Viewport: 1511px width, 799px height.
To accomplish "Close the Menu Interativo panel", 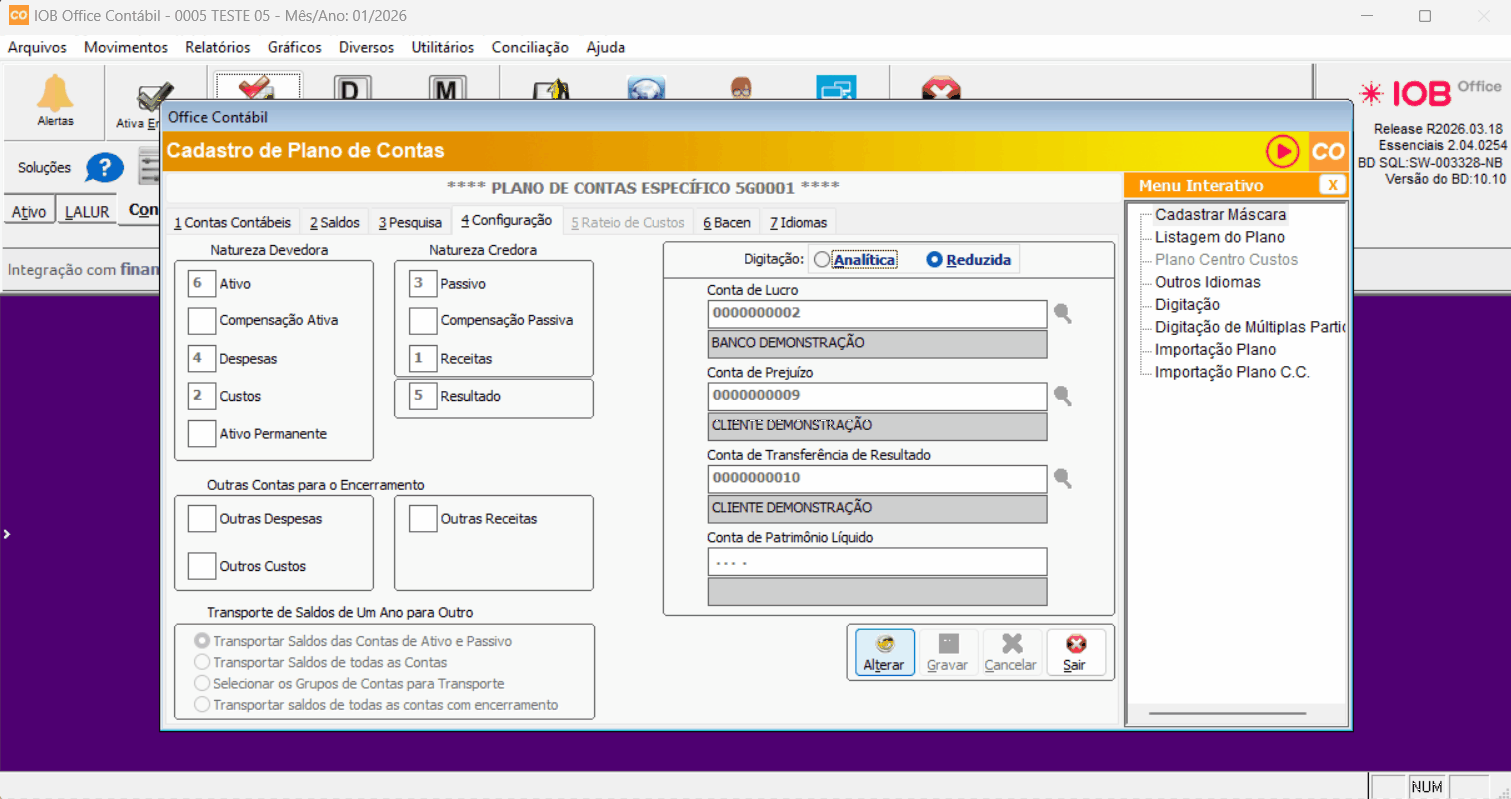I will click(x=1332, y=185).
